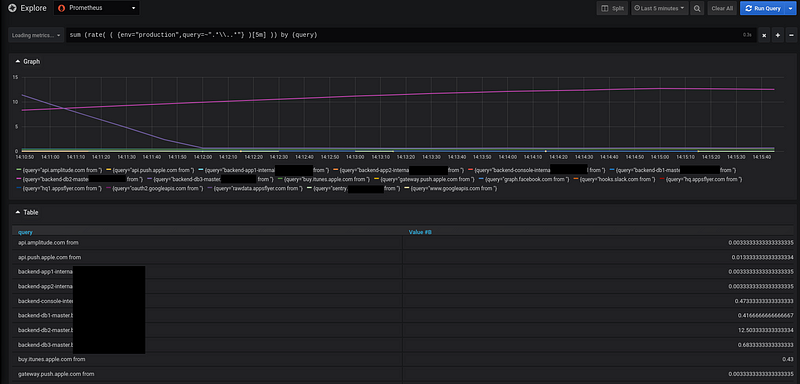
Task: Click value 0.43 in table
Action: pyautogui.click(x=788, y=359)
